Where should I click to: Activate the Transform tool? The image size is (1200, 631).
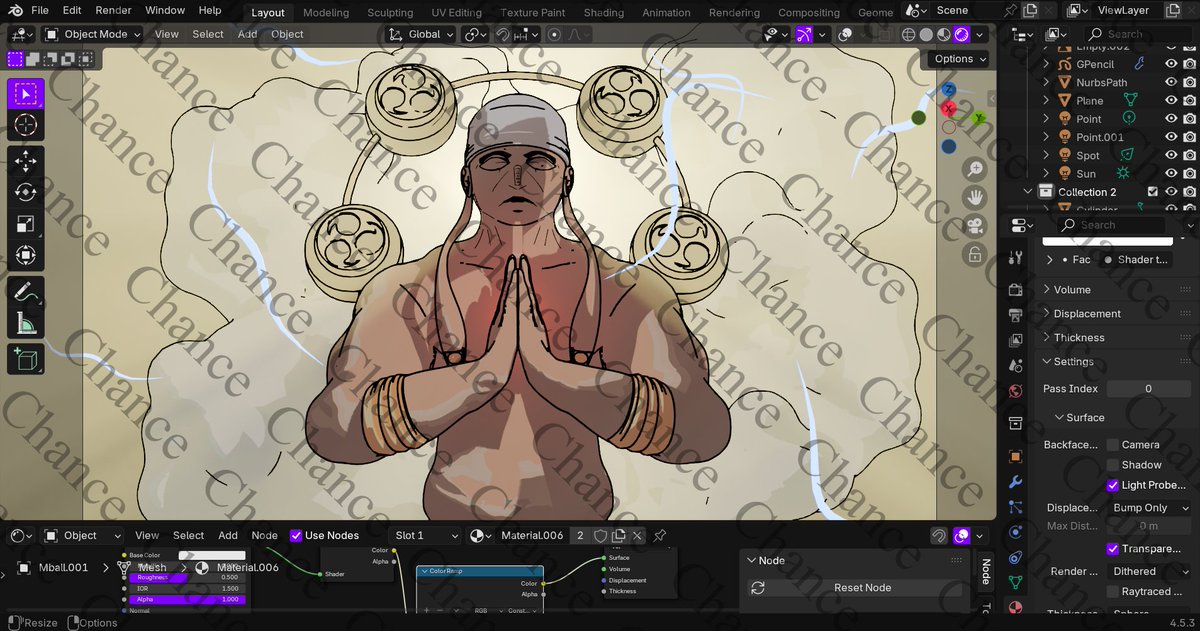tap(26, 255)
